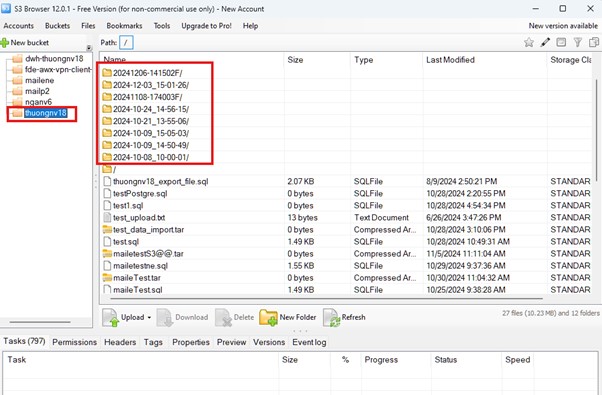Click the file list horizontal scrollbar
This screenshot has height=395, width=602.
tap(326, 298)
